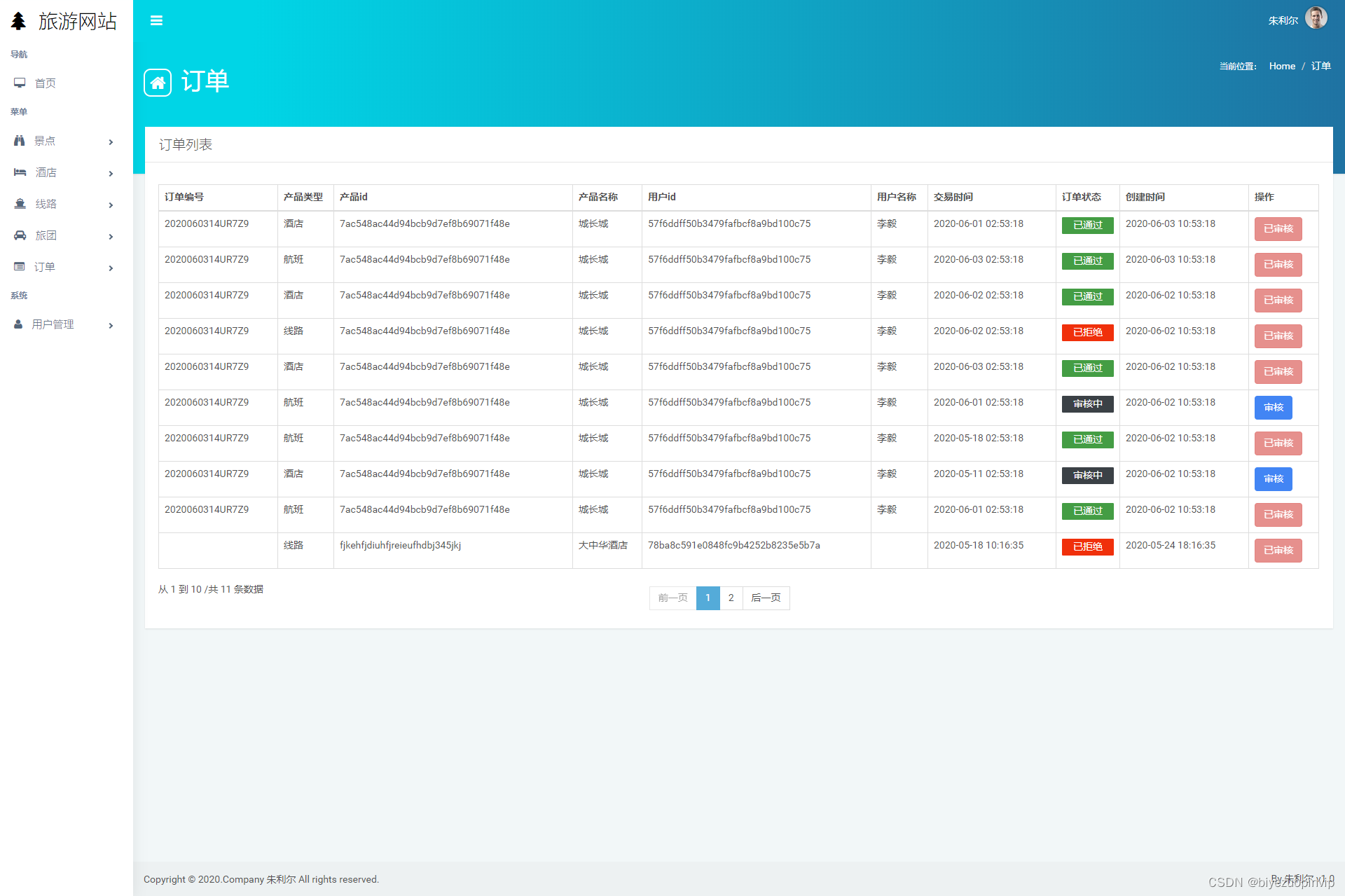This screenshot has width=1345, height=896.
Task: Click the 景点 binoculars icon
Action: point(20,141)
